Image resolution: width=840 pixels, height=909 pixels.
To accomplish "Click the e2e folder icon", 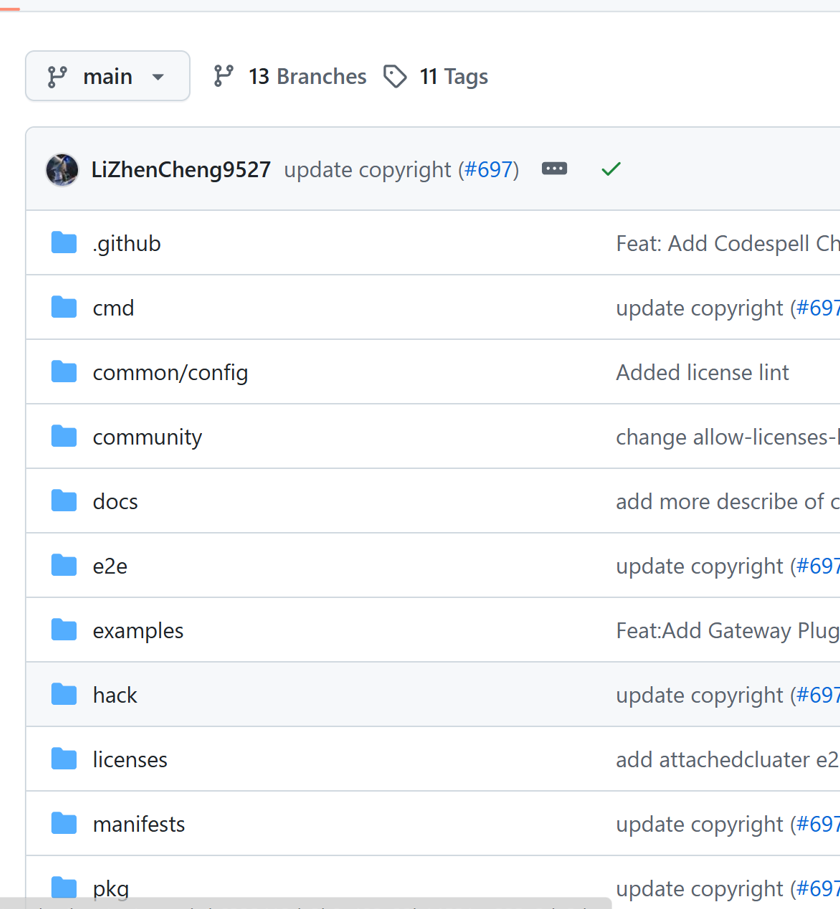I will point(64,565).
